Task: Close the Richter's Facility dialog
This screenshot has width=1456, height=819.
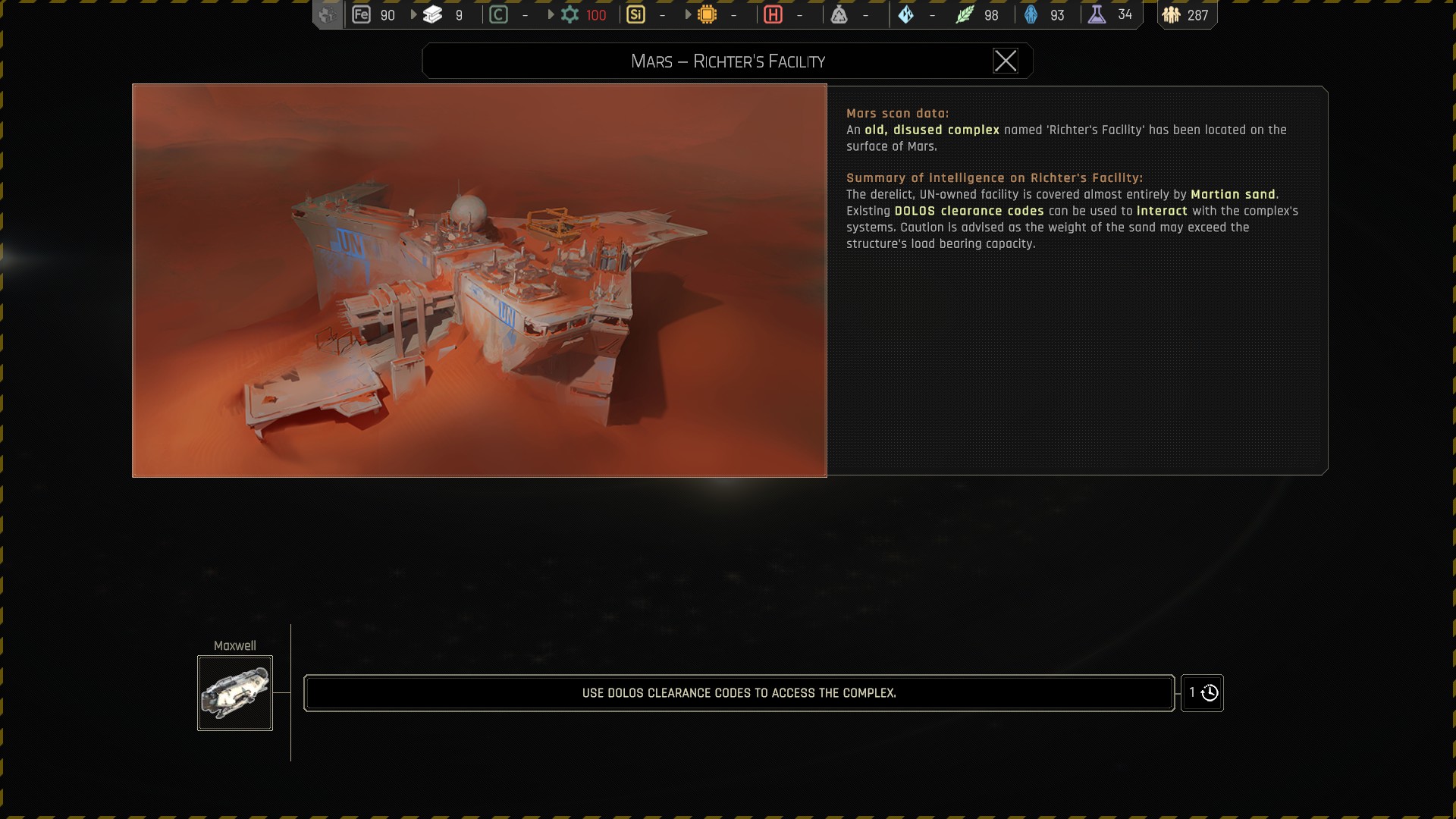Action: [1006, 61]
